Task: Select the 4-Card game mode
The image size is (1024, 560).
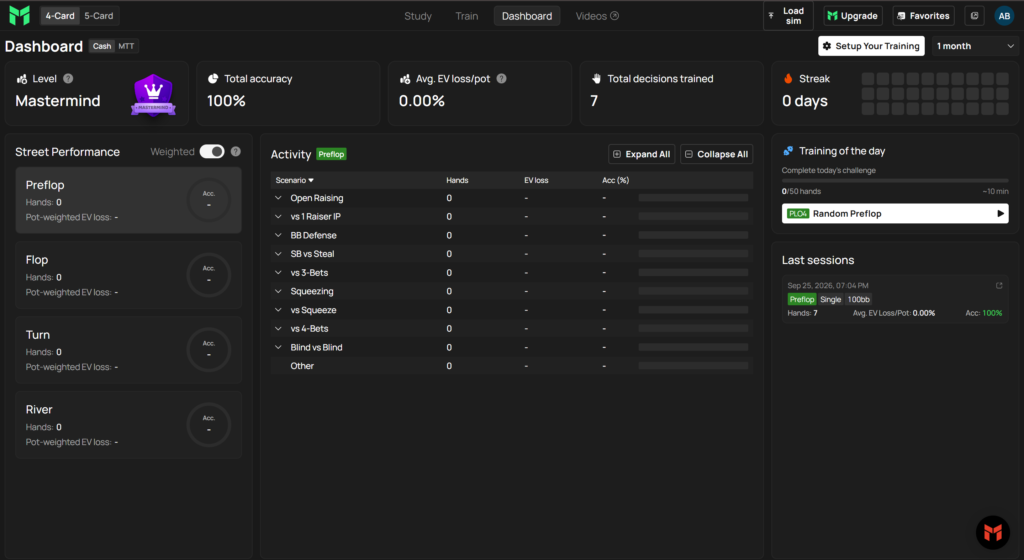Action: [x=60, y=16]
